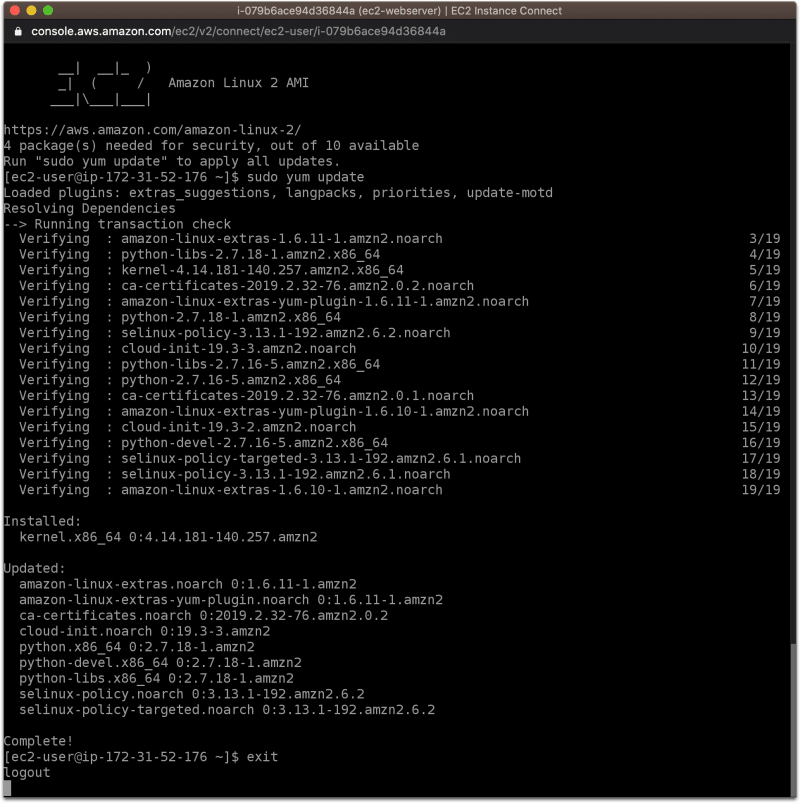Click Verifying cloud-init-19.3-2 row
The width and height of the screenshot is (800, 803).
coord(399,427)
